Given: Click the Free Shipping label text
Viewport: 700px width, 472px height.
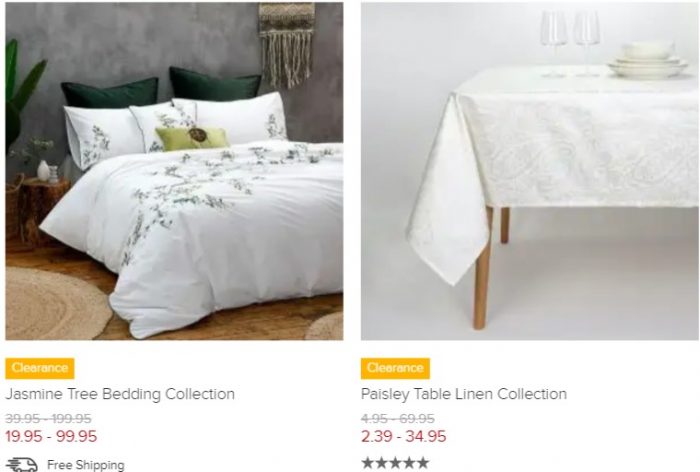Looking at the screenshot, I should (86, 465).
